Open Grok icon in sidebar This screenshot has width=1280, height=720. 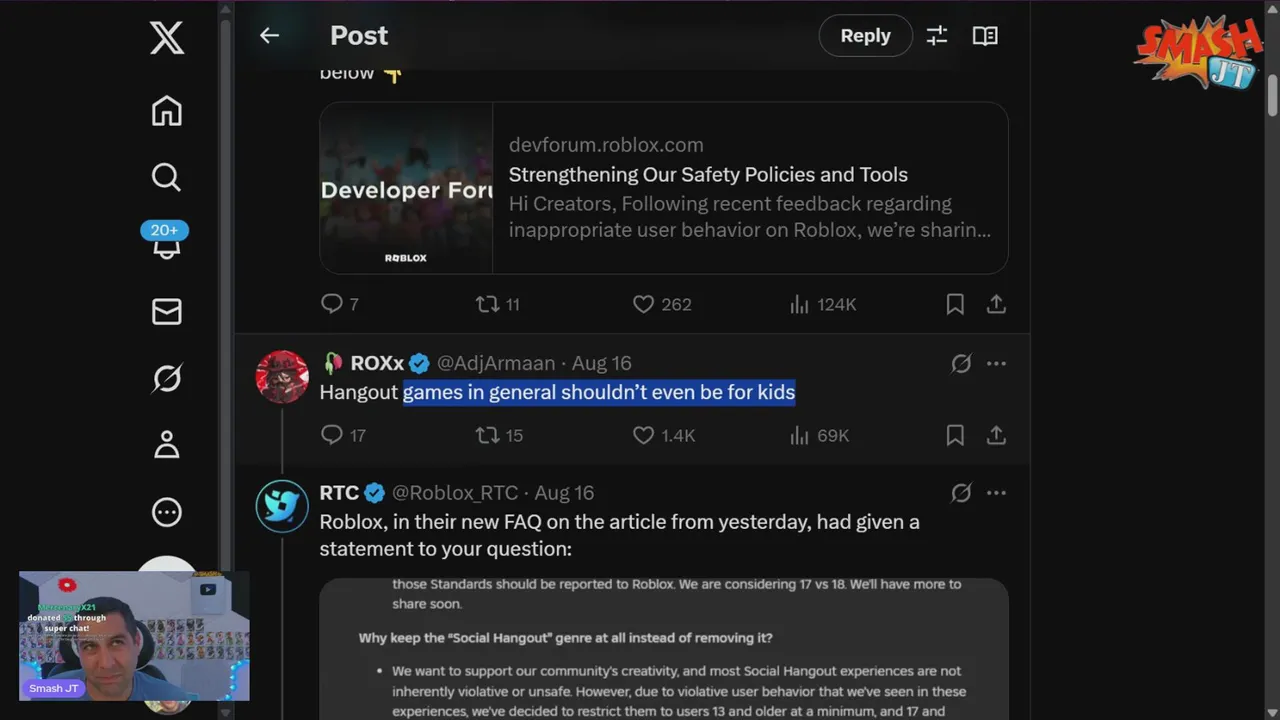(166, 378)
